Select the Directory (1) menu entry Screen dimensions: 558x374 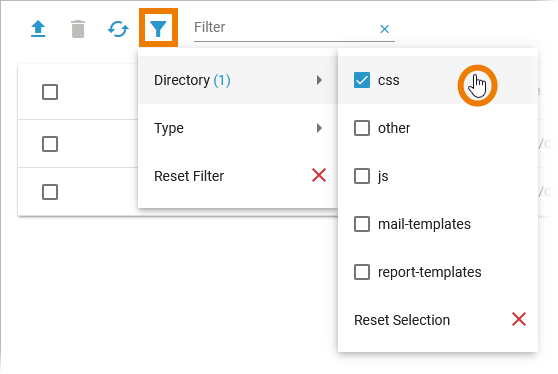238,80
